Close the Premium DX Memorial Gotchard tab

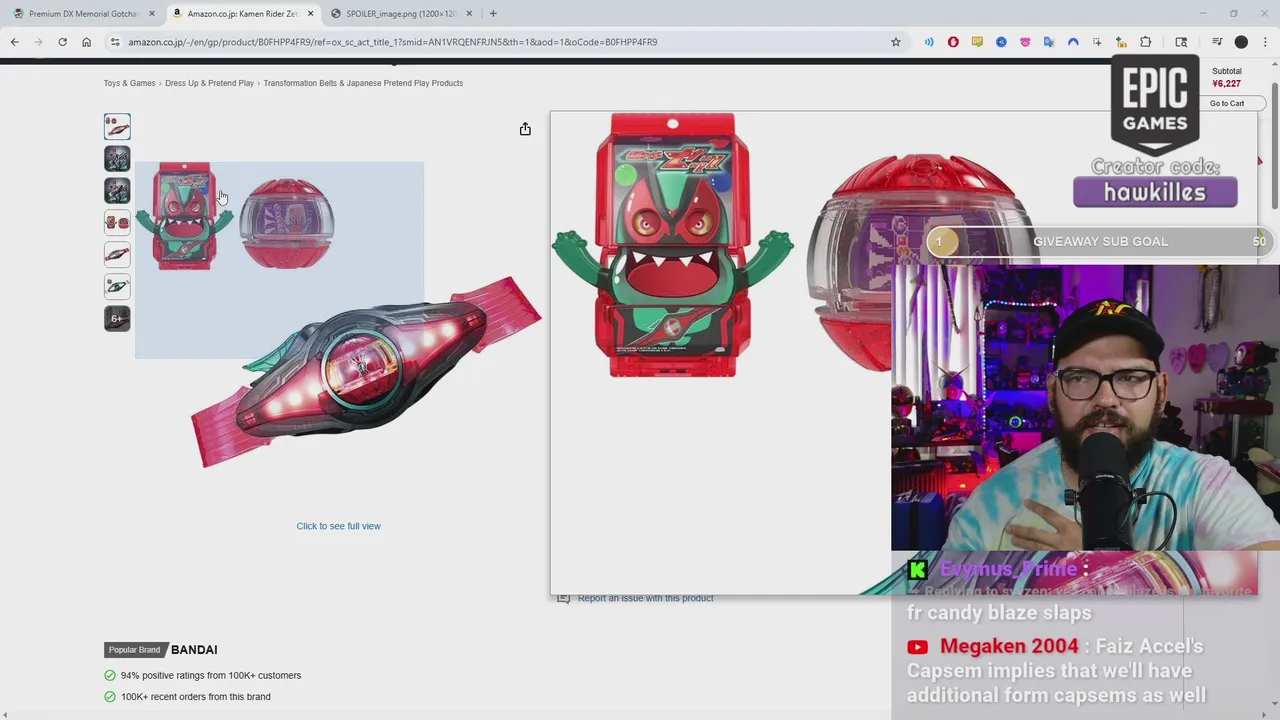(152, 14)
